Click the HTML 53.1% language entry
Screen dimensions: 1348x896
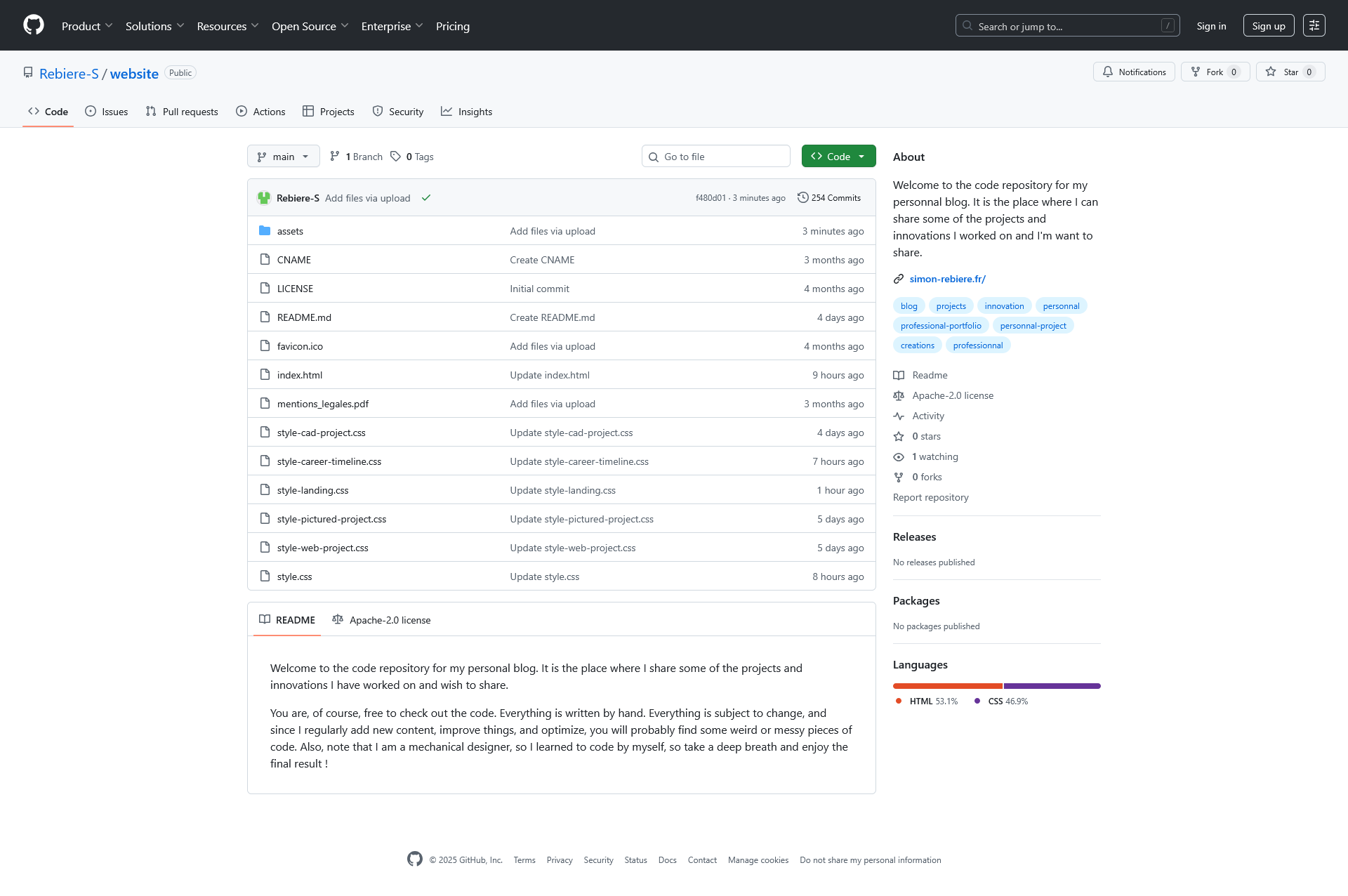point(926,701)
